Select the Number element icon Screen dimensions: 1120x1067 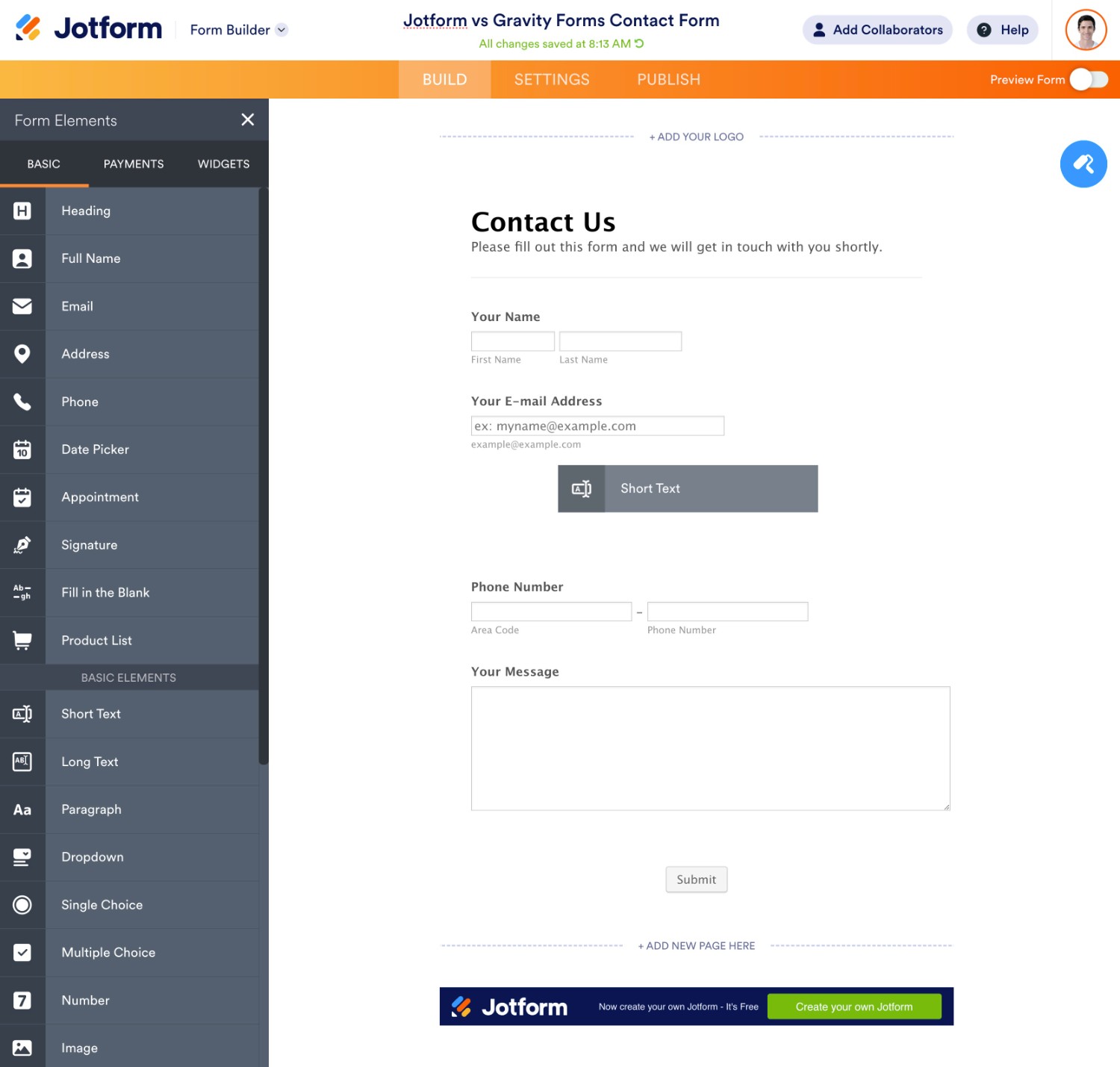(x=22, y=1001)
